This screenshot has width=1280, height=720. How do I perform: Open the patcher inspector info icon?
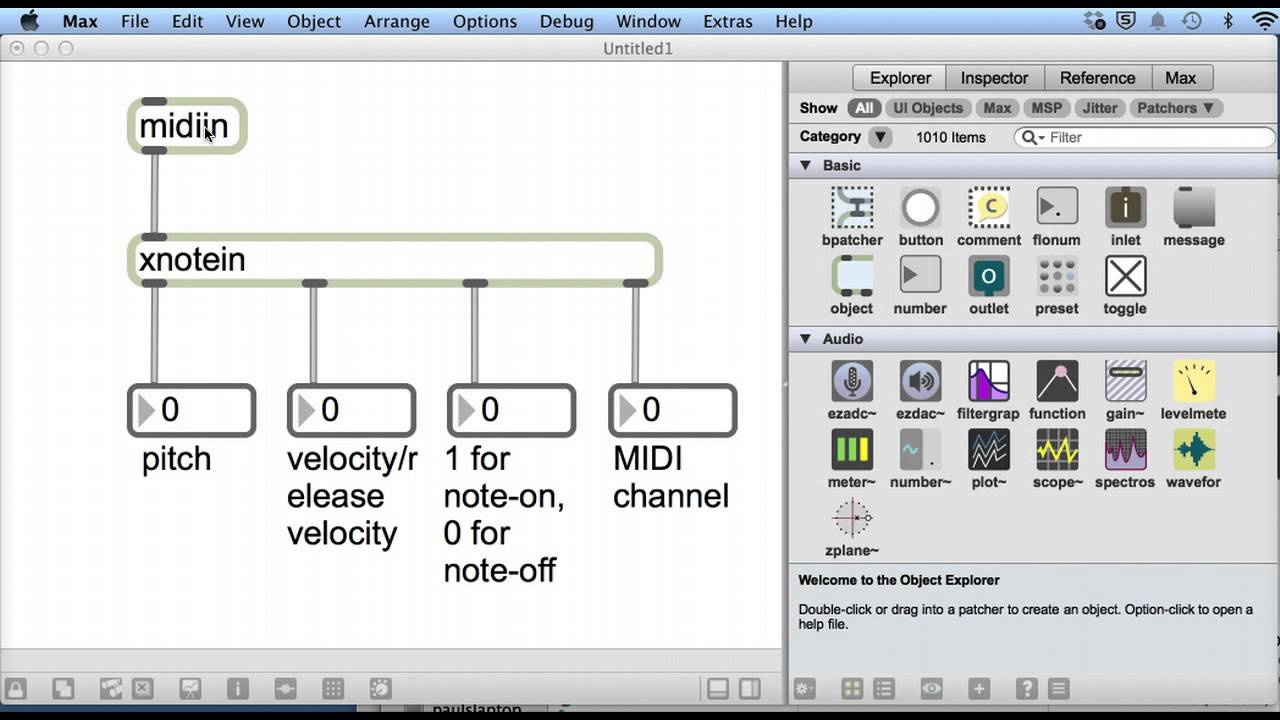pyautogui.click(x=238, y=688)
